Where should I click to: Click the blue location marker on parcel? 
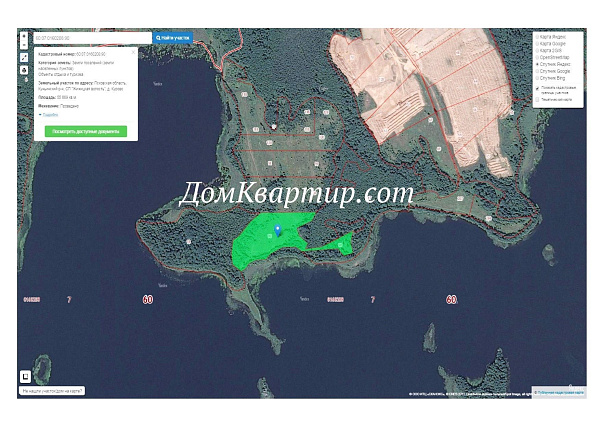point(277,231)
